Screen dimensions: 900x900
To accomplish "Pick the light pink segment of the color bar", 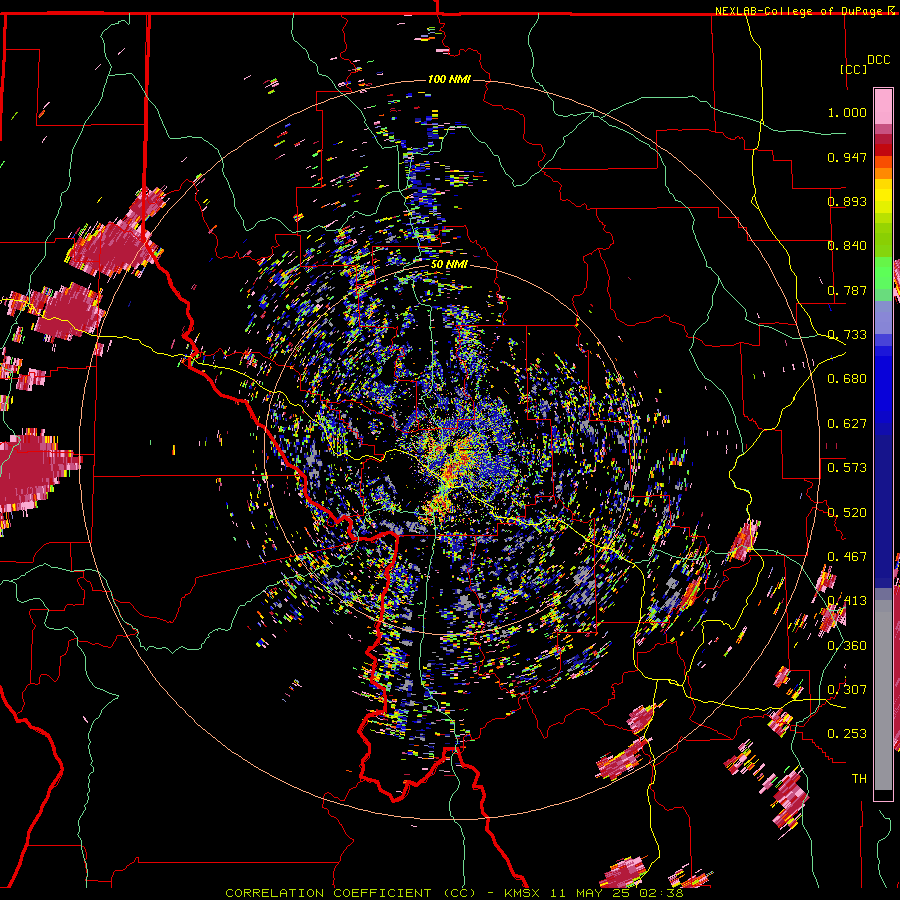I will 883,106.
